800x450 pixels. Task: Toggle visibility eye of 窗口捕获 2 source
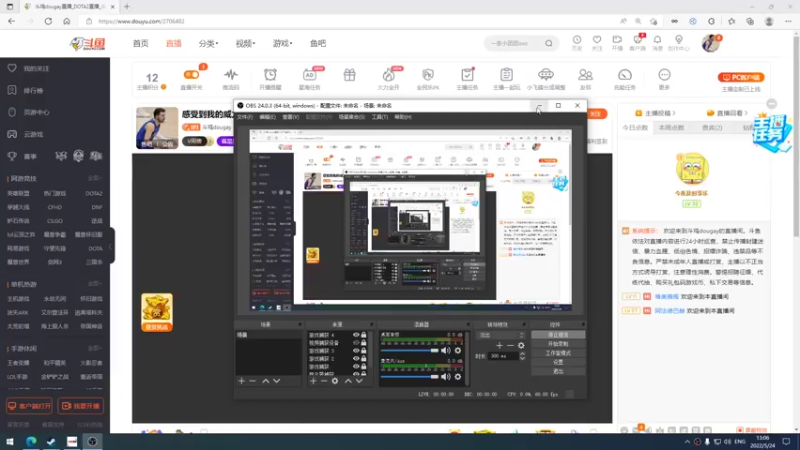(x=356, y=359)
